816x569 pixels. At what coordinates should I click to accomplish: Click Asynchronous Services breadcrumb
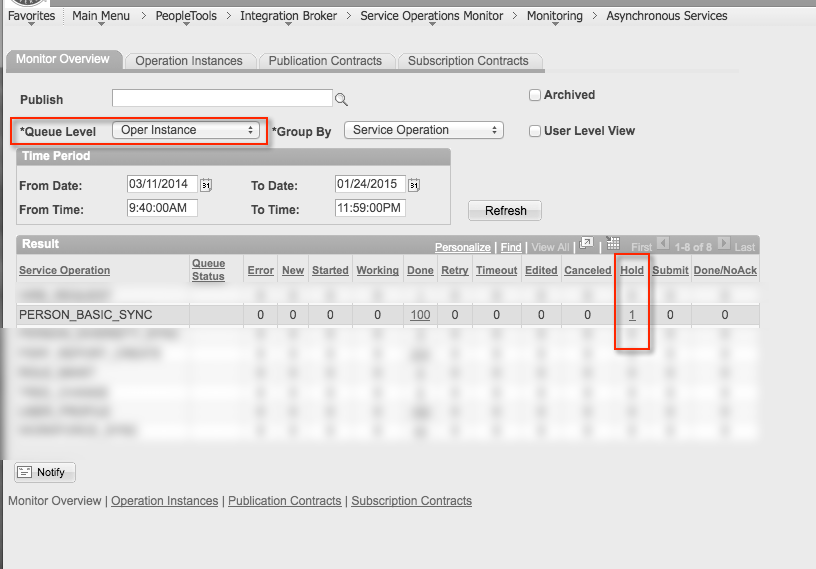(x=667, y=16)
